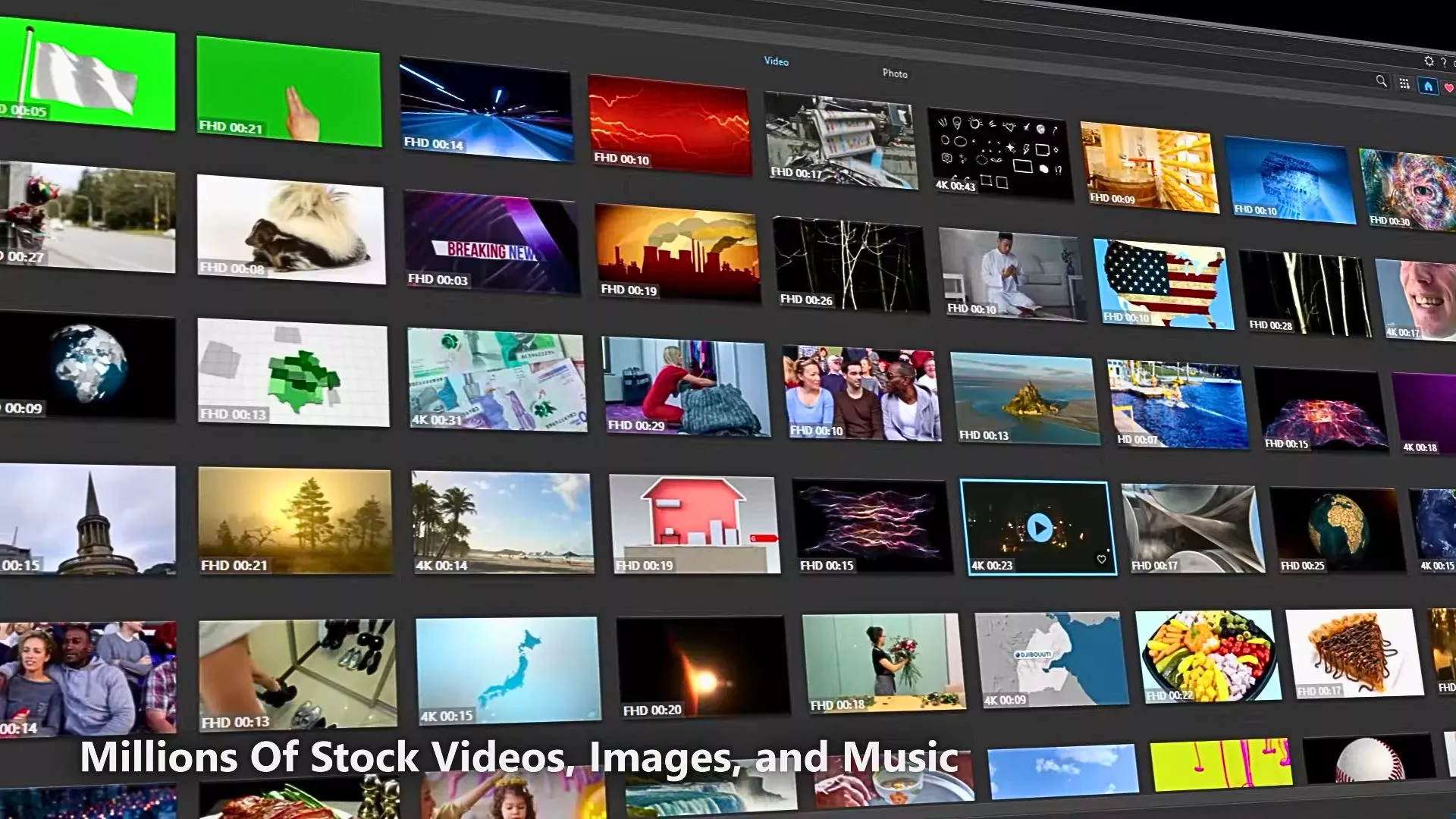Select the shoe fitting FHD 00:13 clip
This screenshot has width=1456, height=819.
point(297,674)
